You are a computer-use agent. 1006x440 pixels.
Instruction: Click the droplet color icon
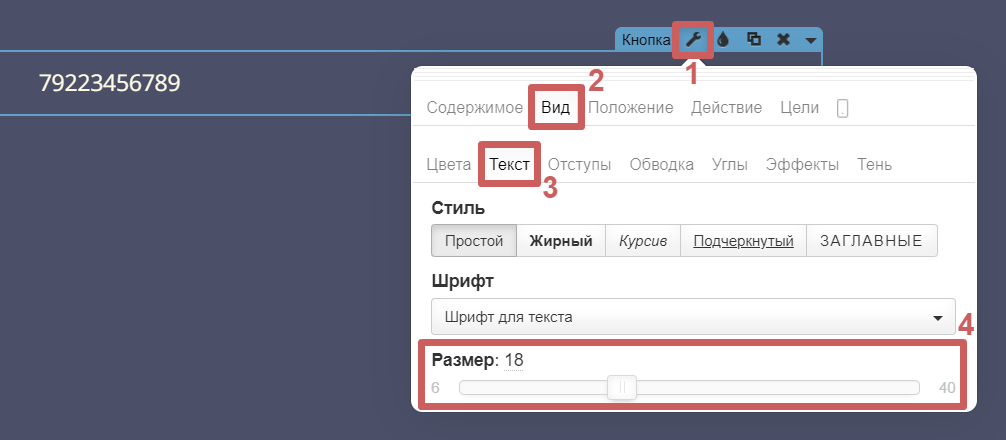(724, 40)
